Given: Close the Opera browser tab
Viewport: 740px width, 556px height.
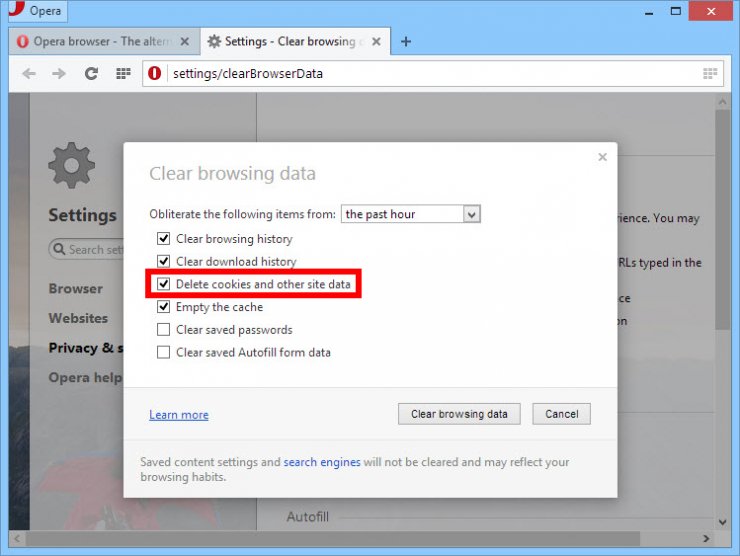Looking at the screenshot, I should (185, 42).
